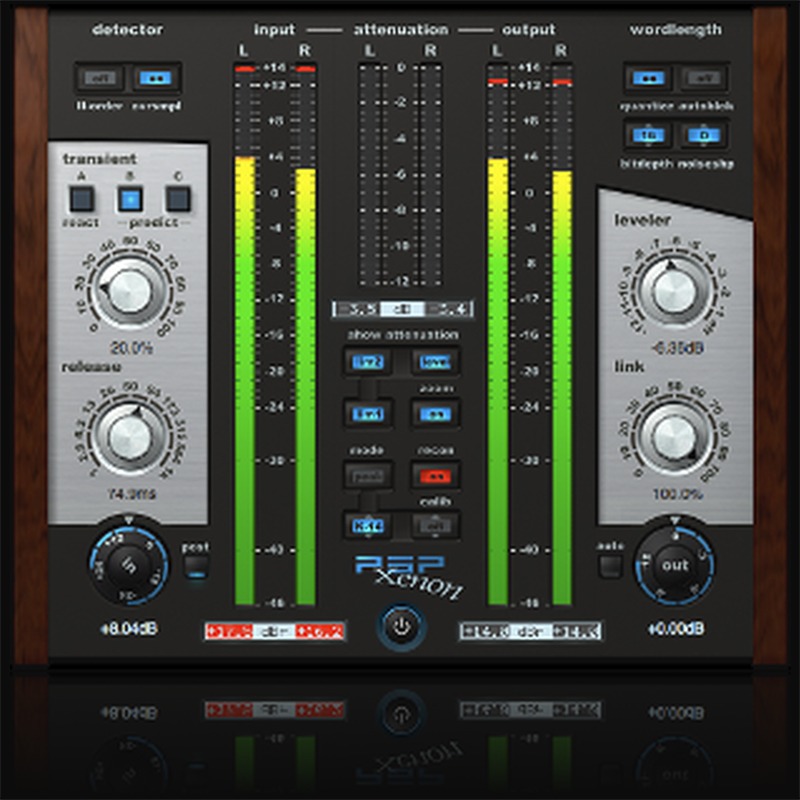Click the attenuation L meter
This screenshot has width=800, height=800.
coord(370,174)
